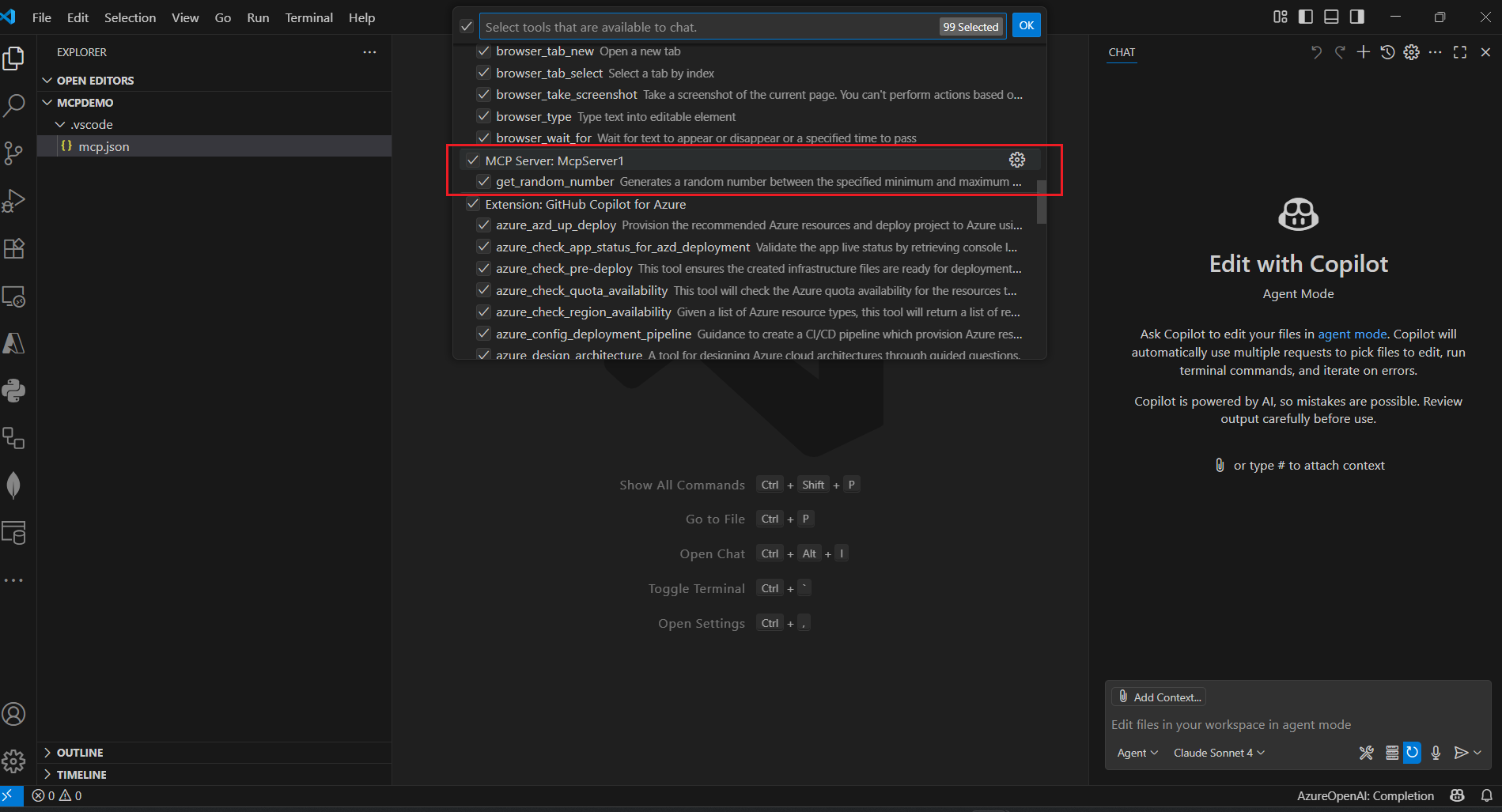The width and height of the screenshot is (1502, 812).
Task: Click AzureOpenAI: Completion status item
Action: coord(1365,795)
